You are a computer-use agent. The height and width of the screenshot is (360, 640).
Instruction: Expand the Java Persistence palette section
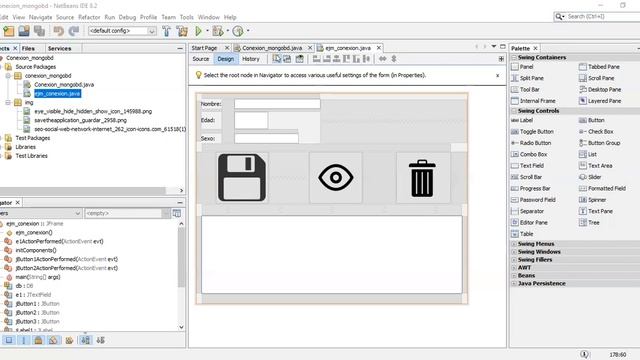[514, 283]
